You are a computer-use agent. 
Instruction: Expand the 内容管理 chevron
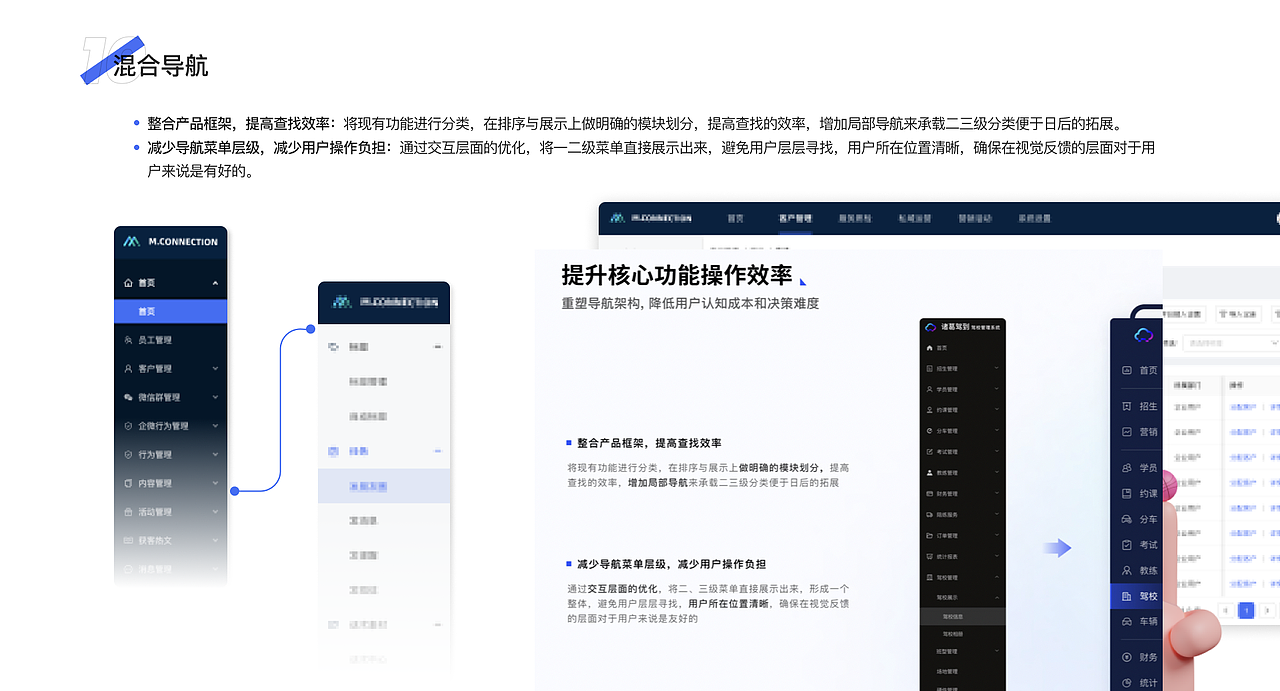tap(215, 483)
